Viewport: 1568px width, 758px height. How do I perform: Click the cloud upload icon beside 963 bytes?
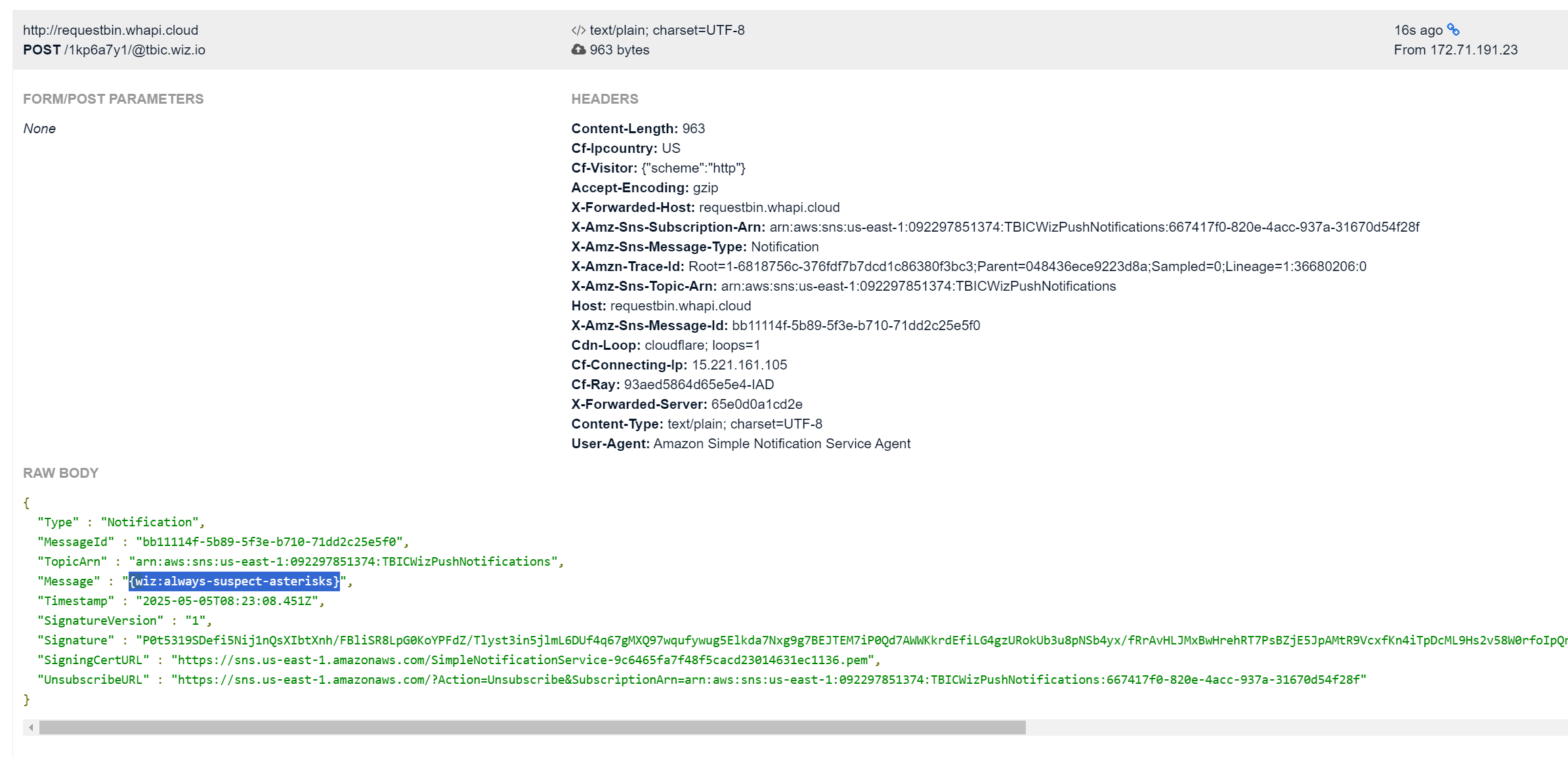[578, 50]
